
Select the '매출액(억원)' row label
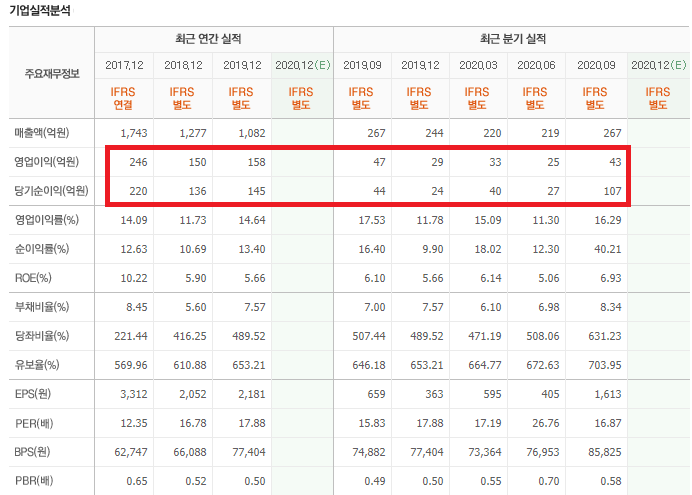point(42,133)
